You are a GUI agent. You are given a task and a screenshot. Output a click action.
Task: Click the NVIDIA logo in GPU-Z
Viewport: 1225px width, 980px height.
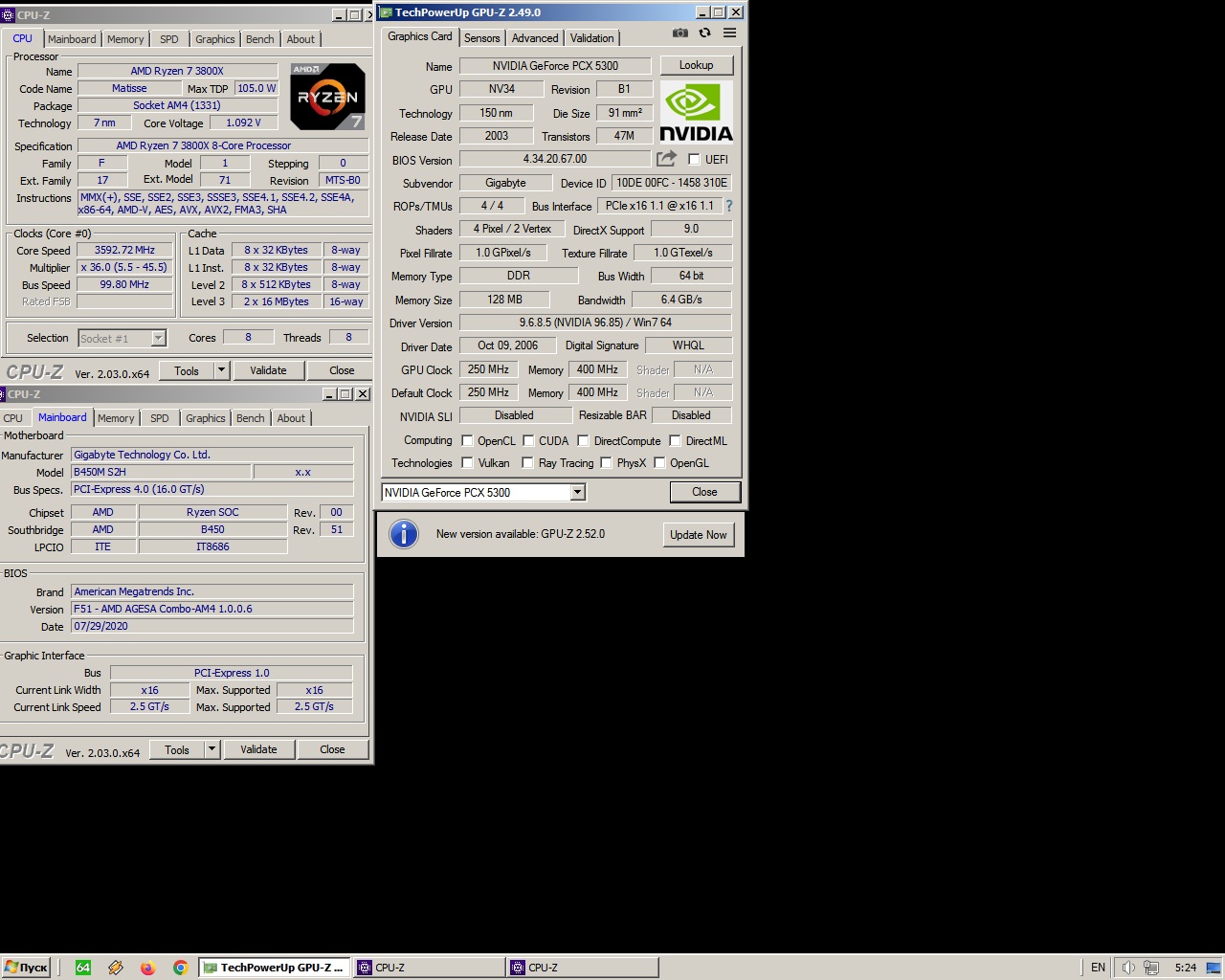[x=696, y=112]
